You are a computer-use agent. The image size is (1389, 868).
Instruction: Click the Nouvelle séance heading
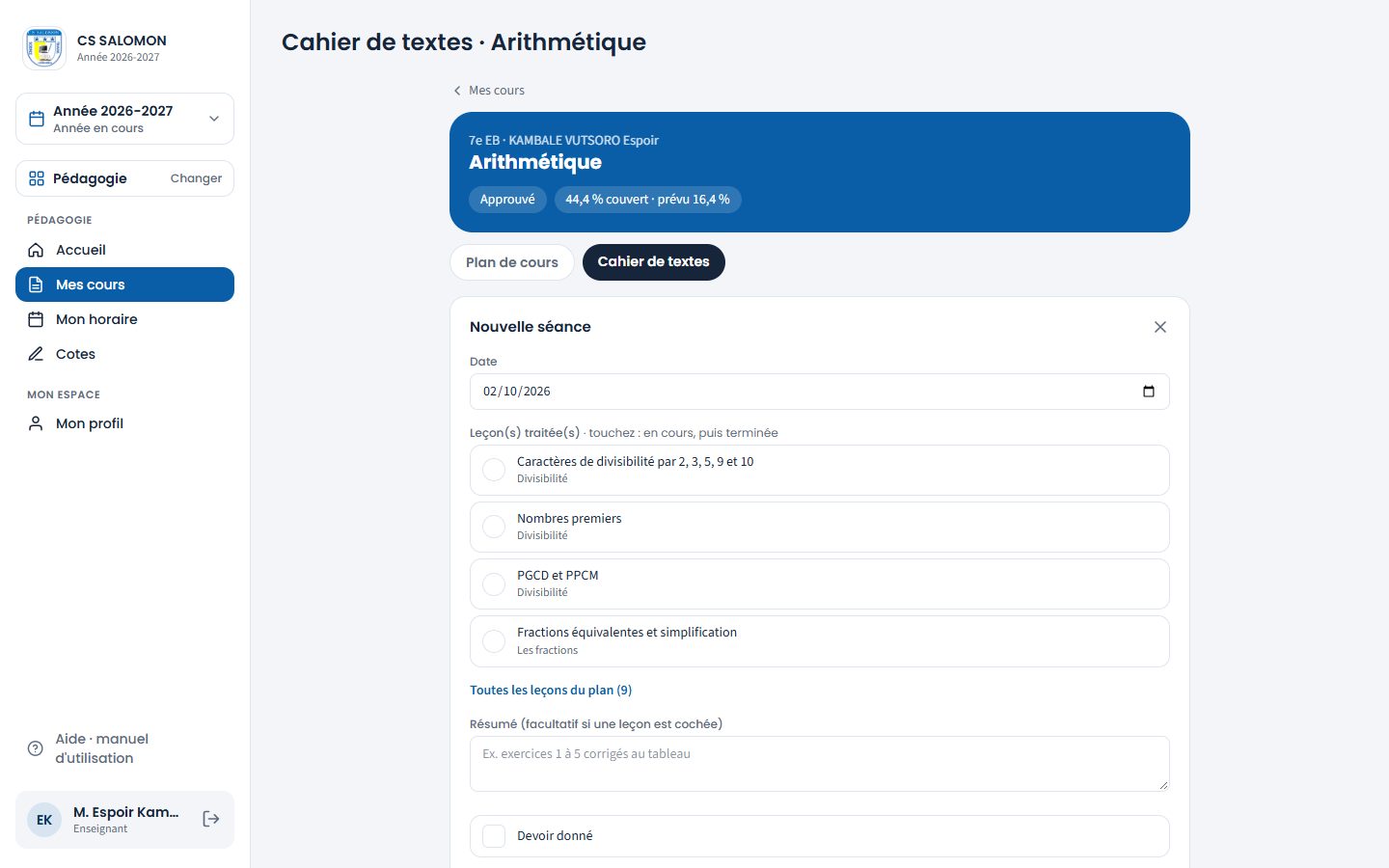(531, 327)
